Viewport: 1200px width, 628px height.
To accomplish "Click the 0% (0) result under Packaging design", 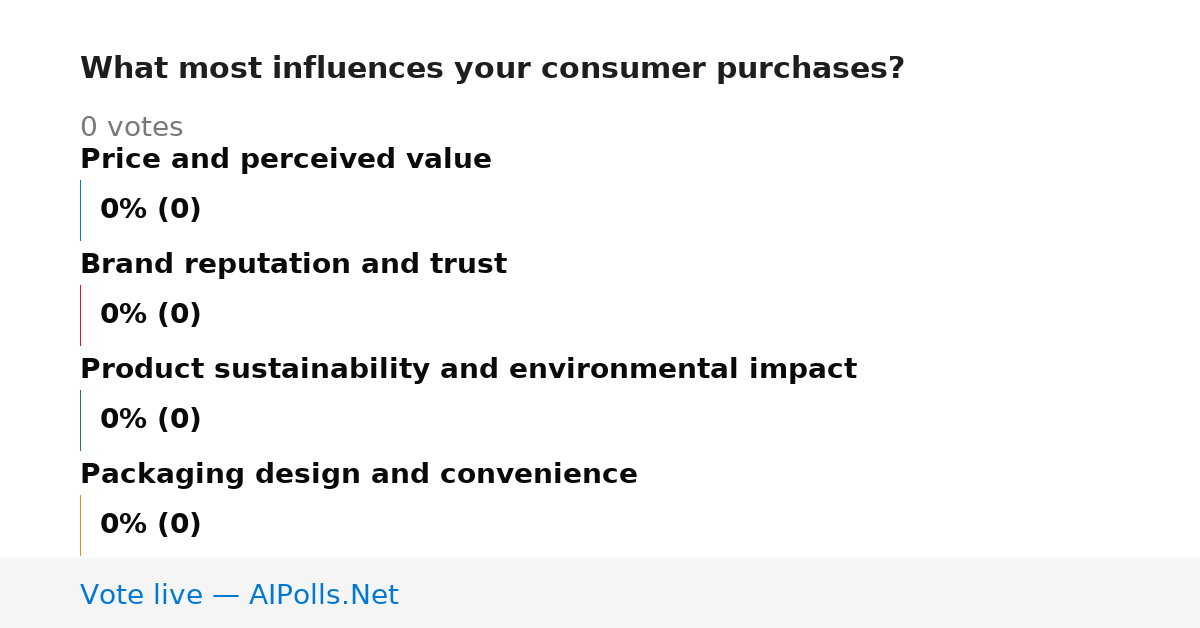I will click(x=151, y=525).
